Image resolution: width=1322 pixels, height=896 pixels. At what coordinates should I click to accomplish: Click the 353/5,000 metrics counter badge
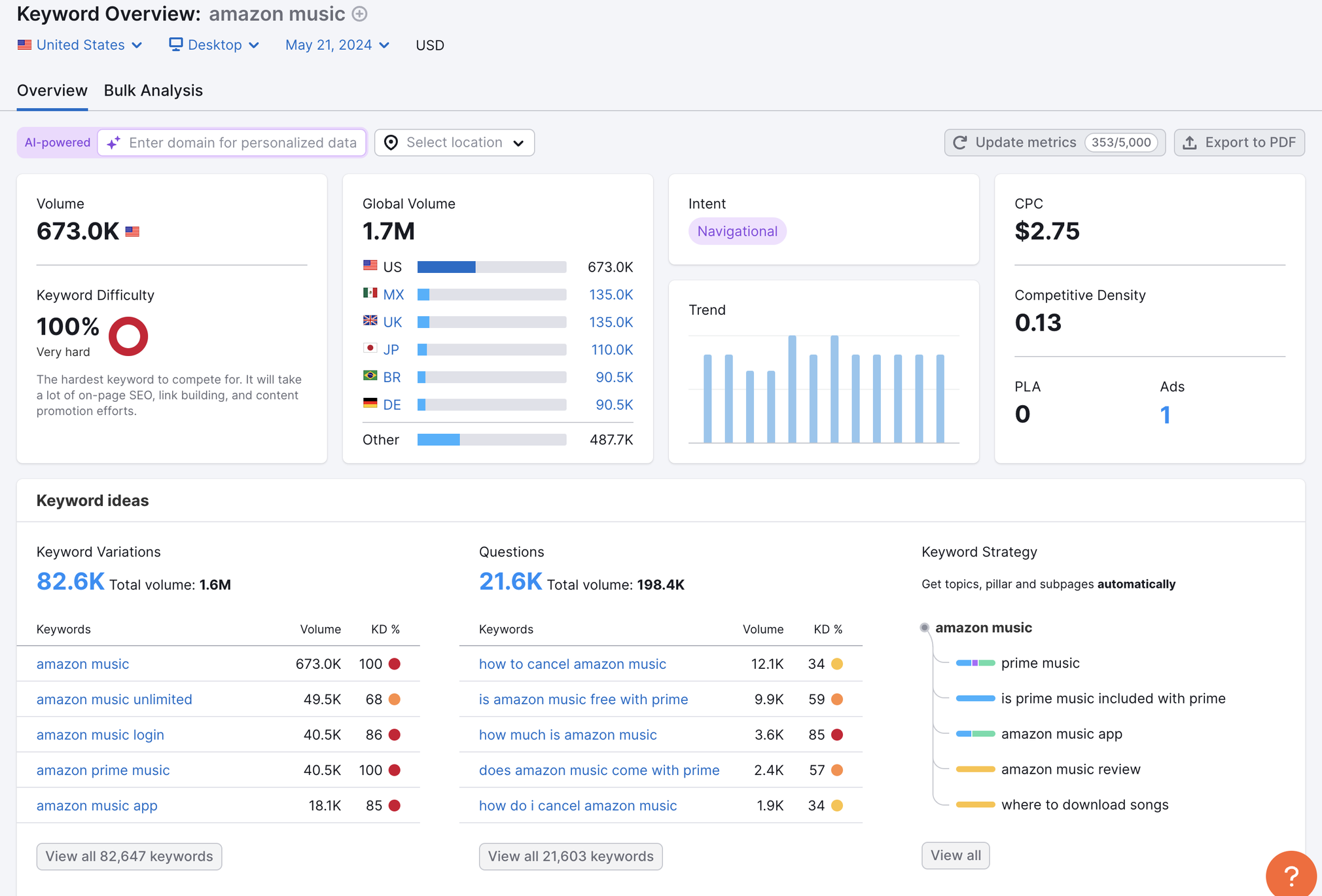tap(1121, 143)
